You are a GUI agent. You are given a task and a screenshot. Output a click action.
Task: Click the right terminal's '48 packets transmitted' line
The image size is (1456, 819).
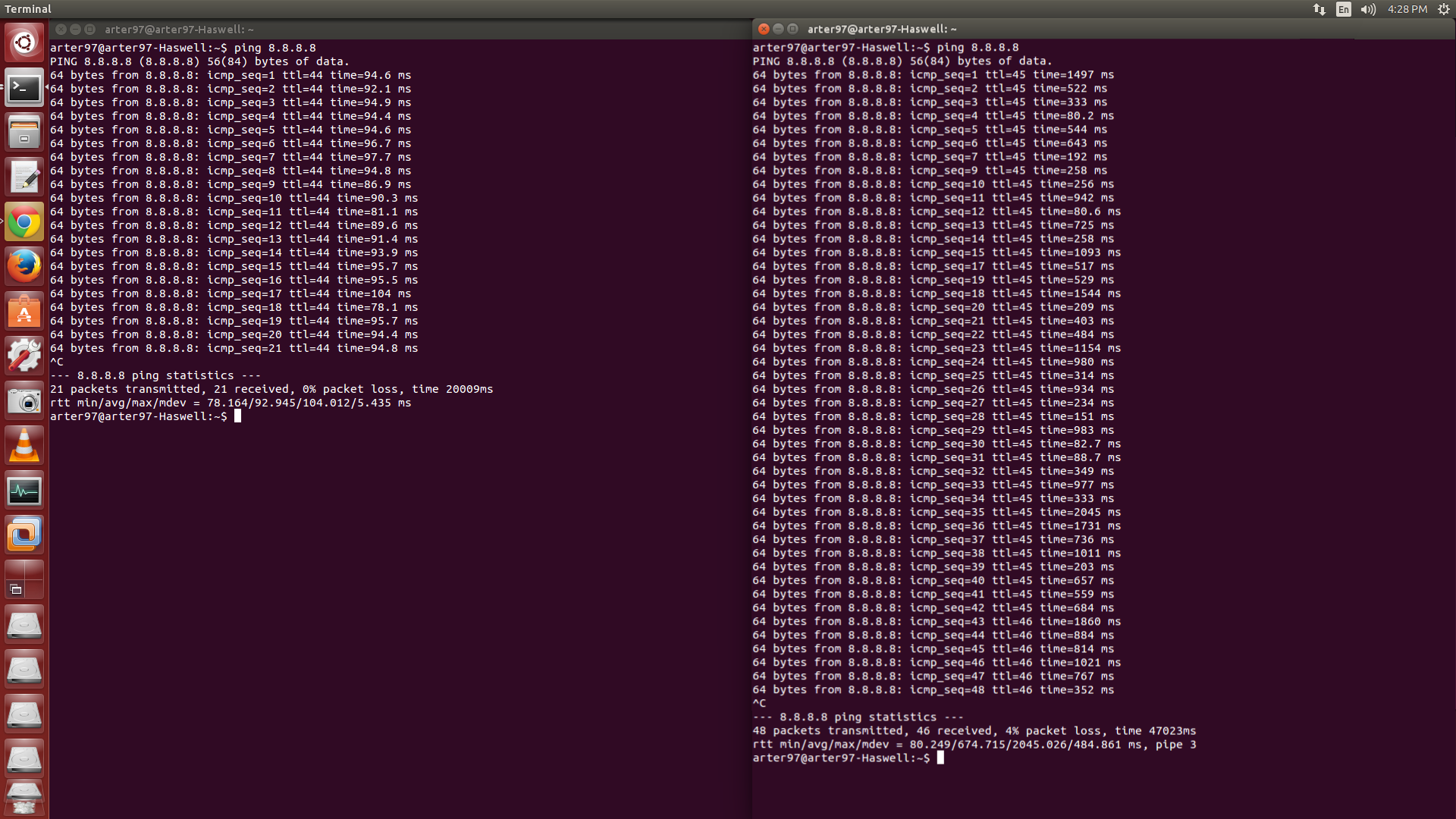click(x=974, y=731)
